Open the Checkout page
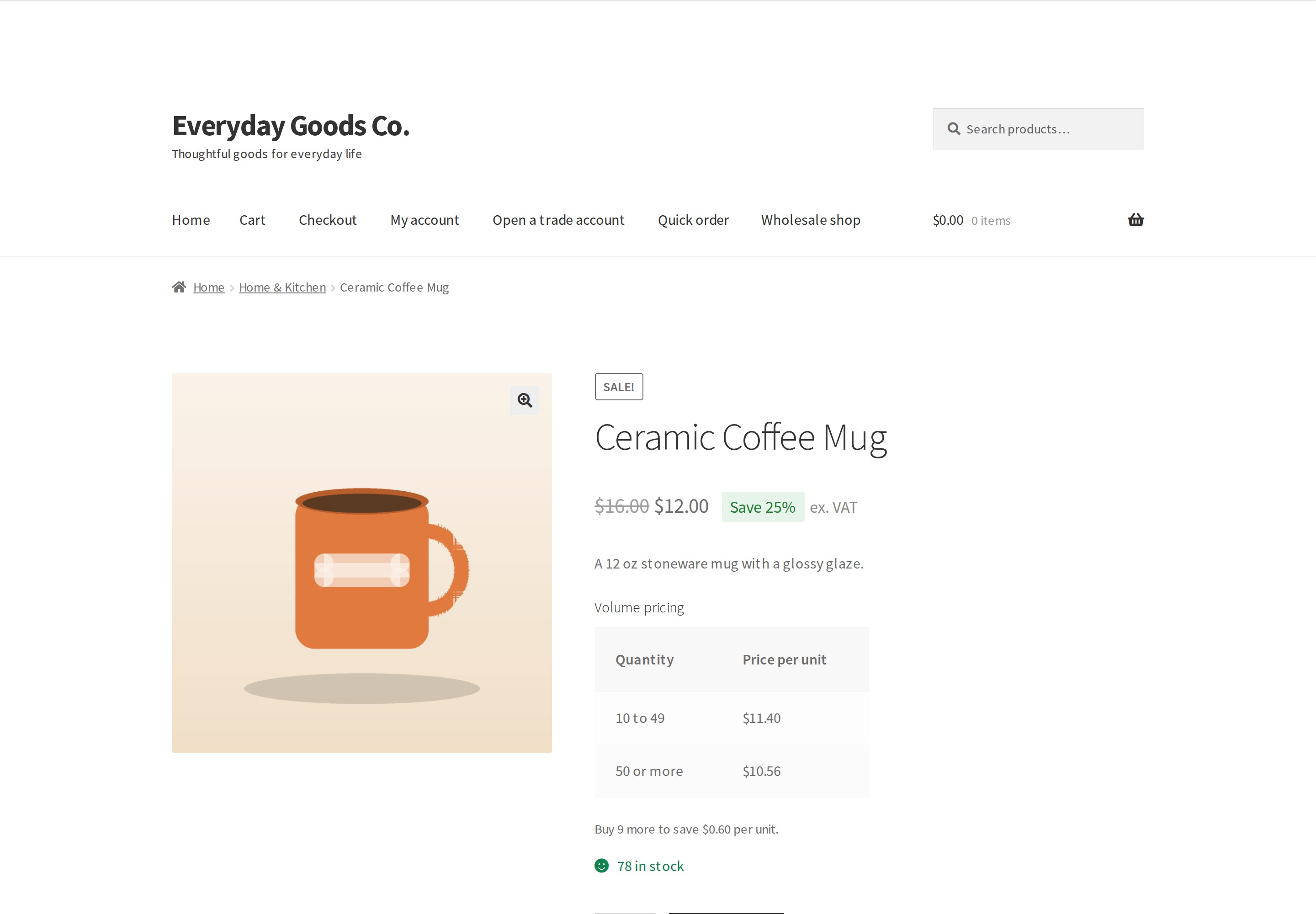The height and width of the screenshot is (914, 1316). [x=328, y=220]
